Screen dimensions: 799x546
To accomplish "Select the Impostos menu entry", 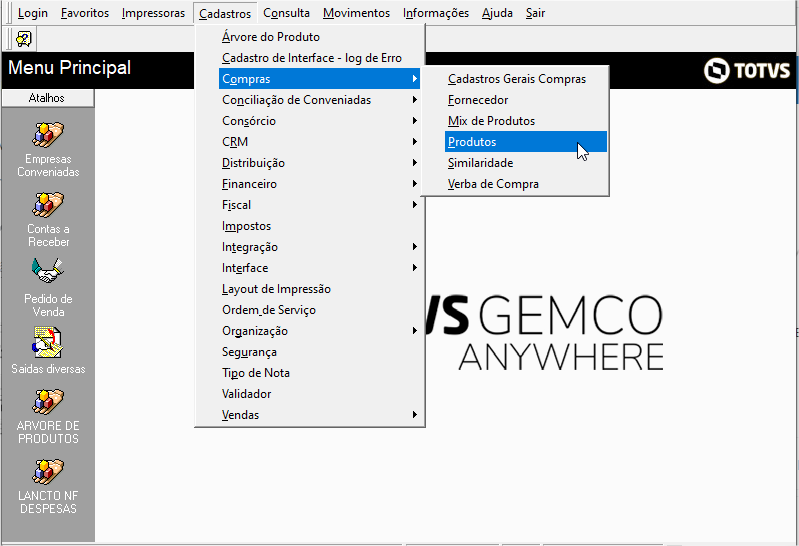I will [319, 226].
